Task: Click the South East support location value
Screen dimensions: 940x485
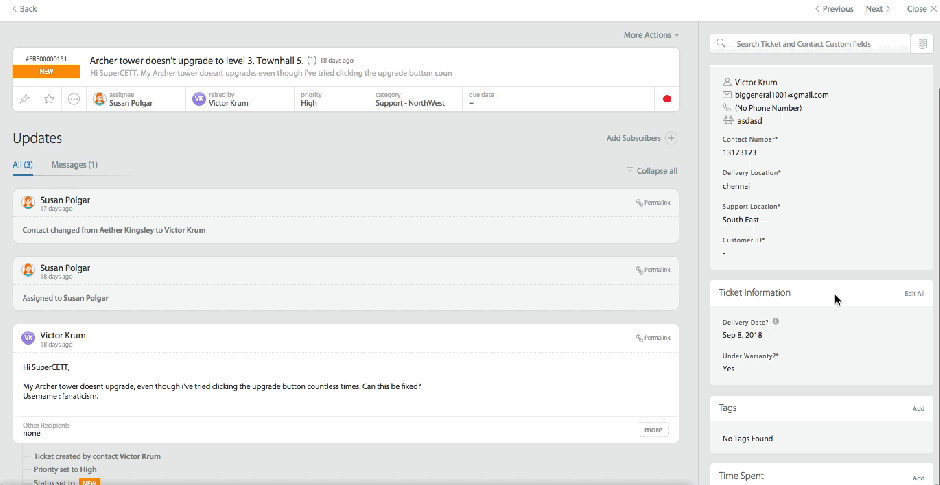Action: [740, 219]
